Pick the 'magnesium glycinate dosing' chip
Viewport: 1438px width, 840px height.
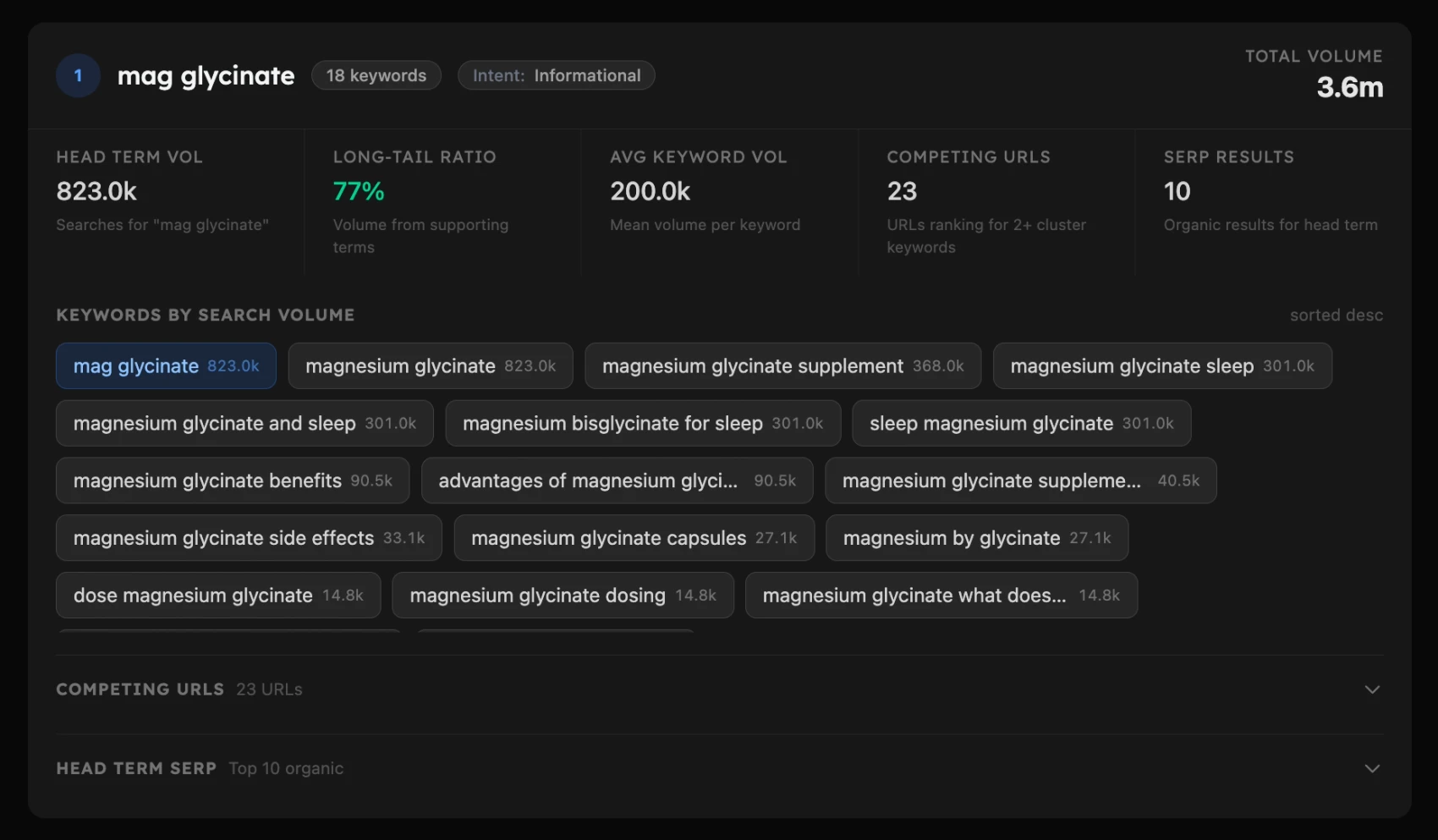point(563,596)
